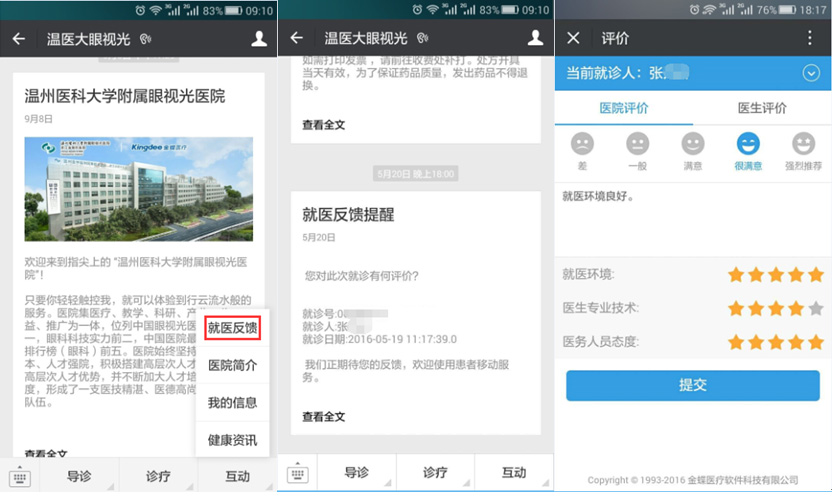Expand the 当前就诊人 patient dropdown chevron

tap(811, 73)
